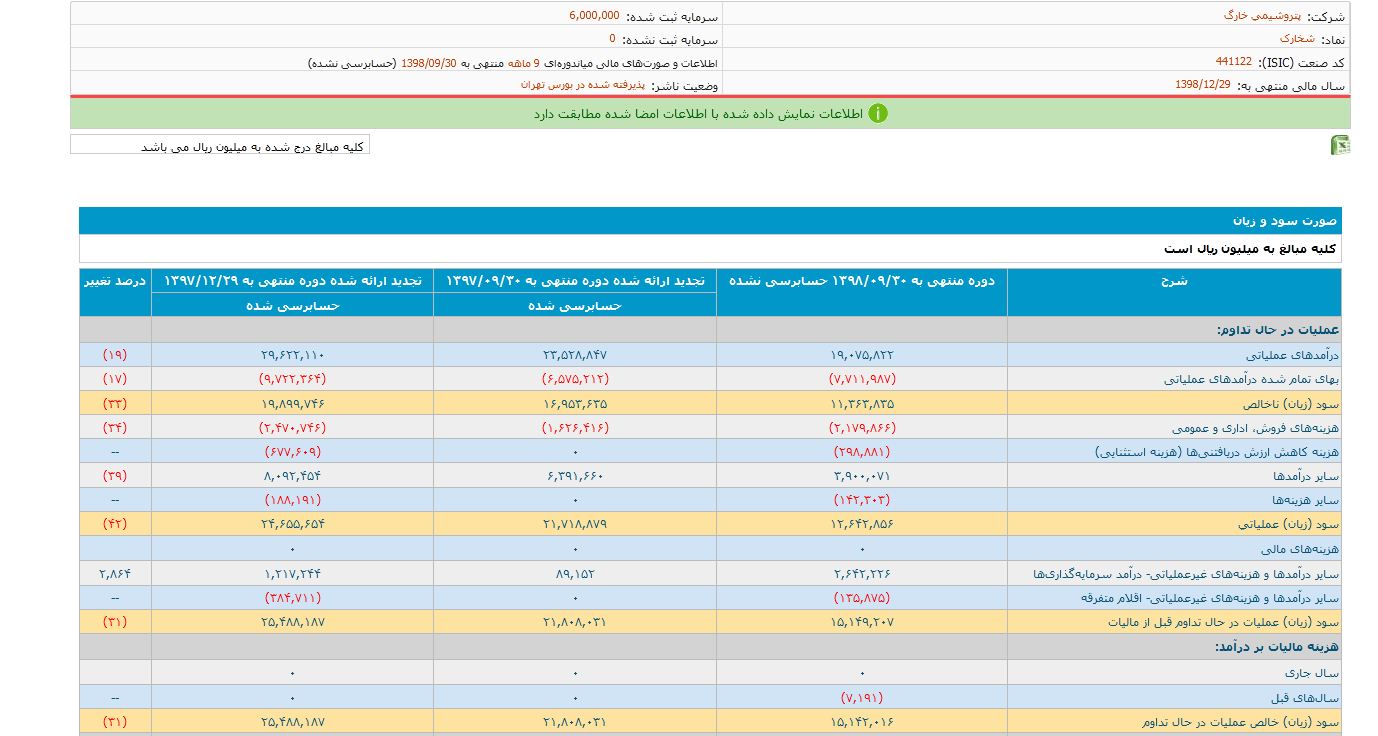Click cell value ۲۱,۷۱۸,۸۷۹
This screenshot has height=736, width=1378.
575,525
